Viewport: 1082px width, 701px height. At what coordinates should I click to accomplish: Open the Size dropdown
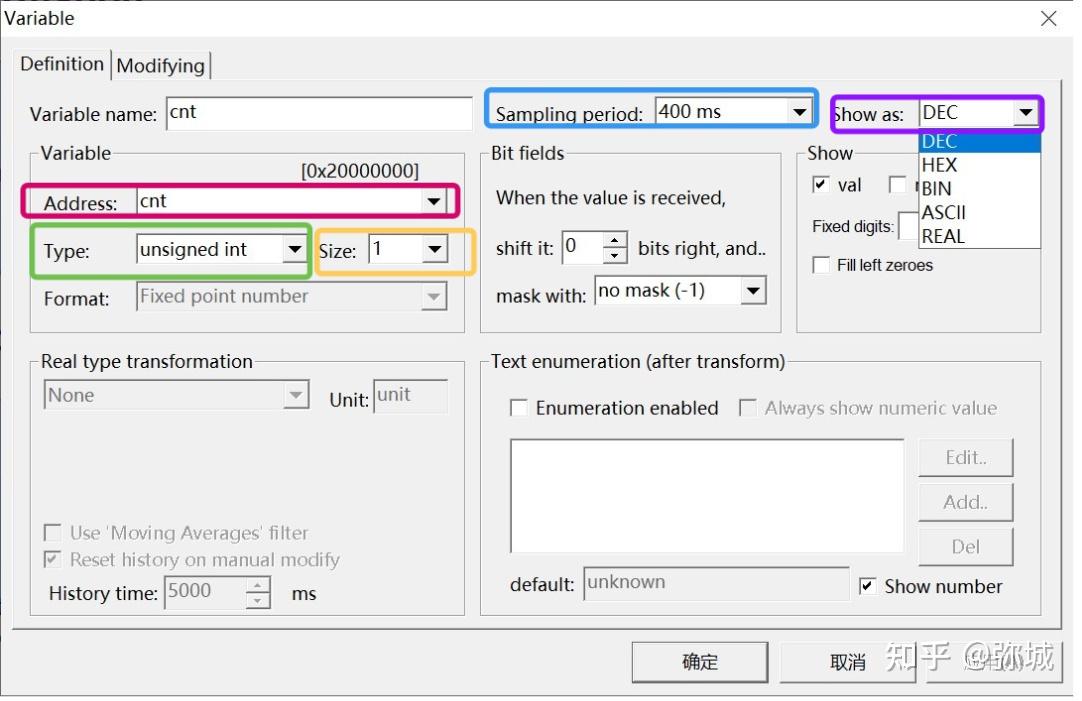434,249
